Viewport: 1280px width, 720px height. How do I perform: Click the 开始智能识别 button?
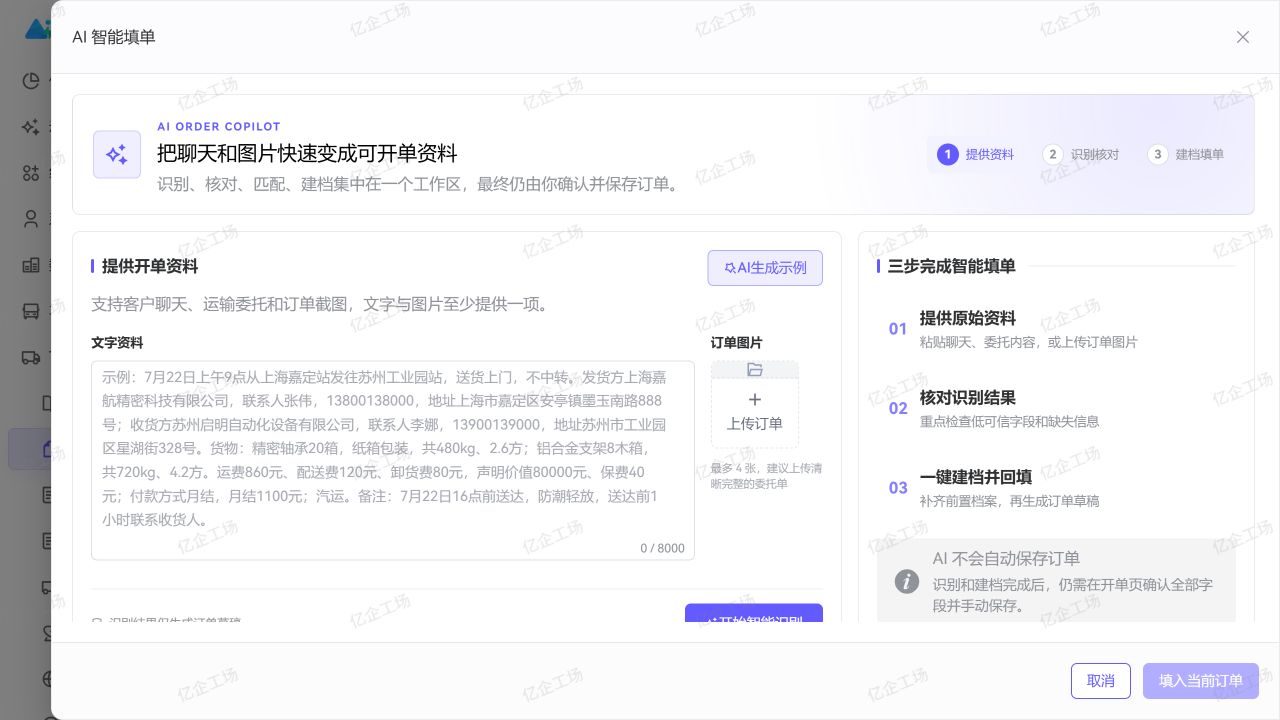754,614
